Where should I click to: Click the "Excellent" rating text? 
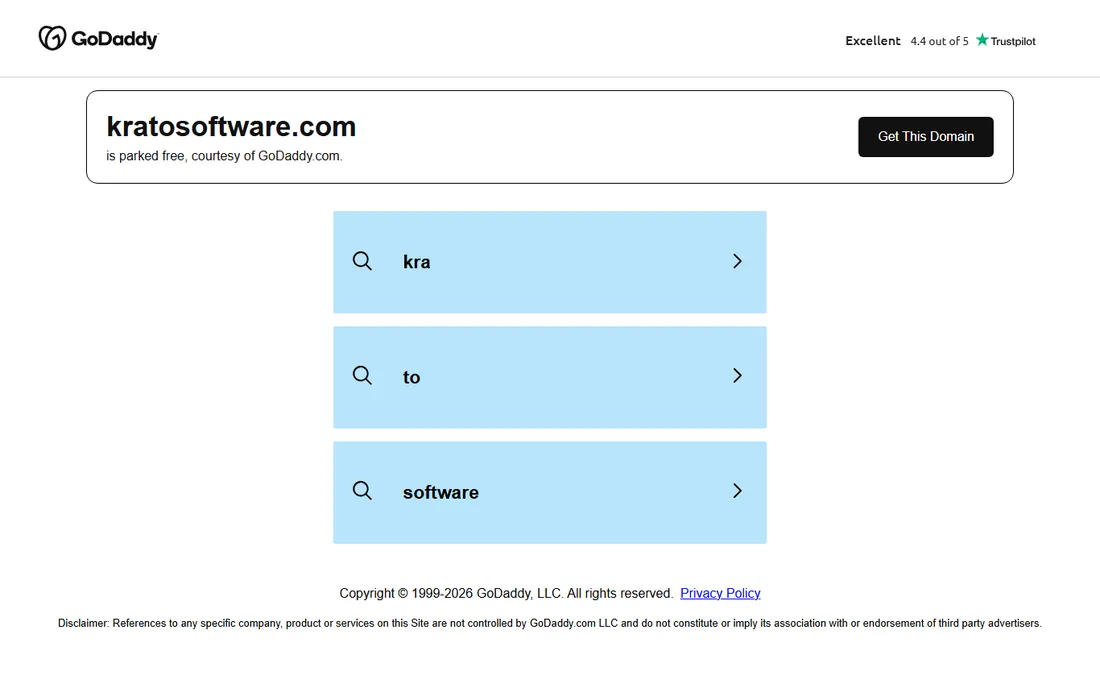[x=873, y=41]
